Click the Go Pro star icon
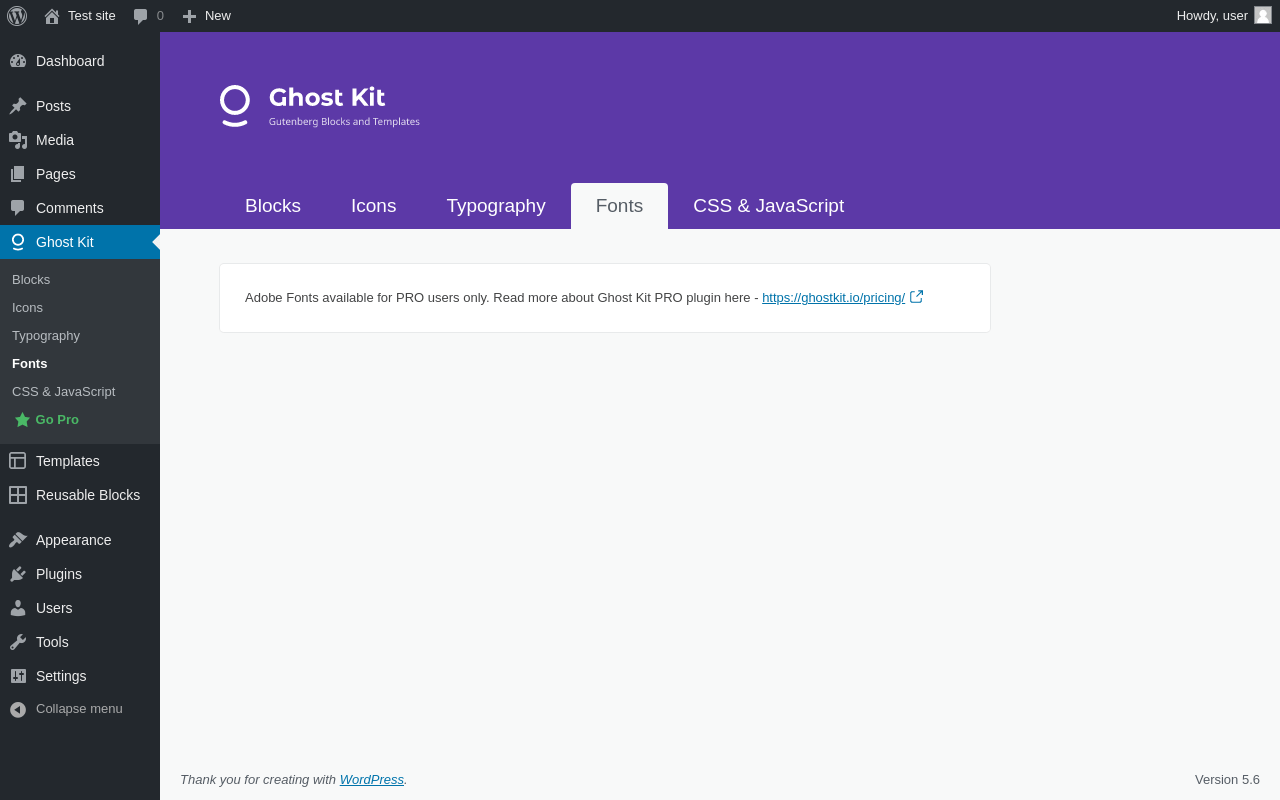1280x800 pixels. coord(23,420)
